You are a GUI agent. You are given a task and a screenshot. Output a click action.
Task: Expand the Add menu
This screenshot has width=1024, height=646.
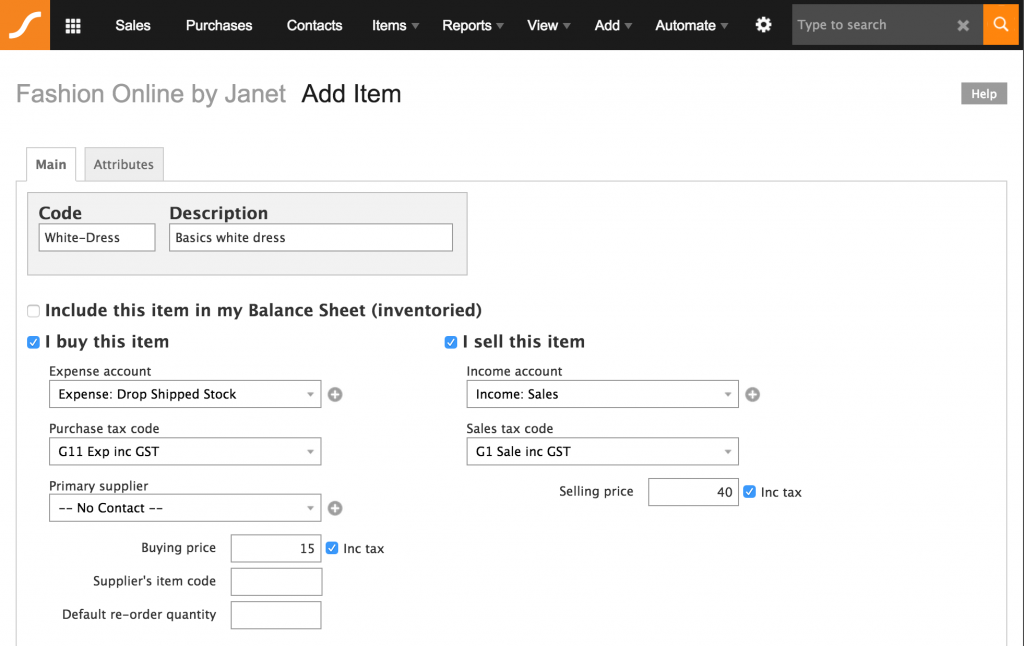tap(613, 25)
